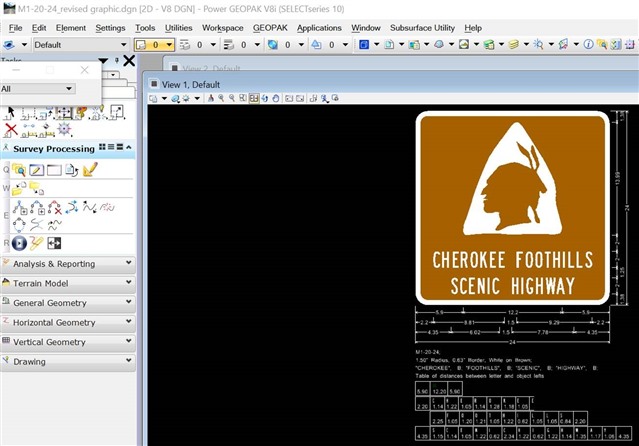Open the All filter dropdown
Image resolution: width=639 pixels, height=446 pixels.
69,88
